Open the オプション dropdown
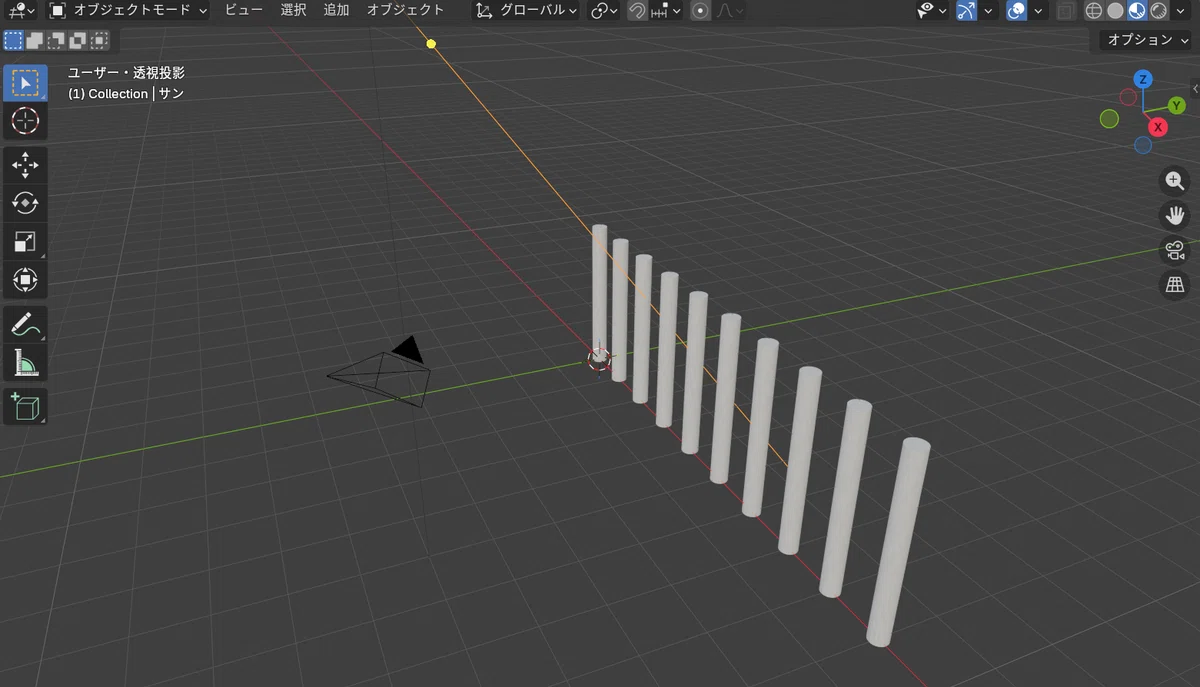The height and width of the screenshot is (687, 1200). coord(1144,39)
